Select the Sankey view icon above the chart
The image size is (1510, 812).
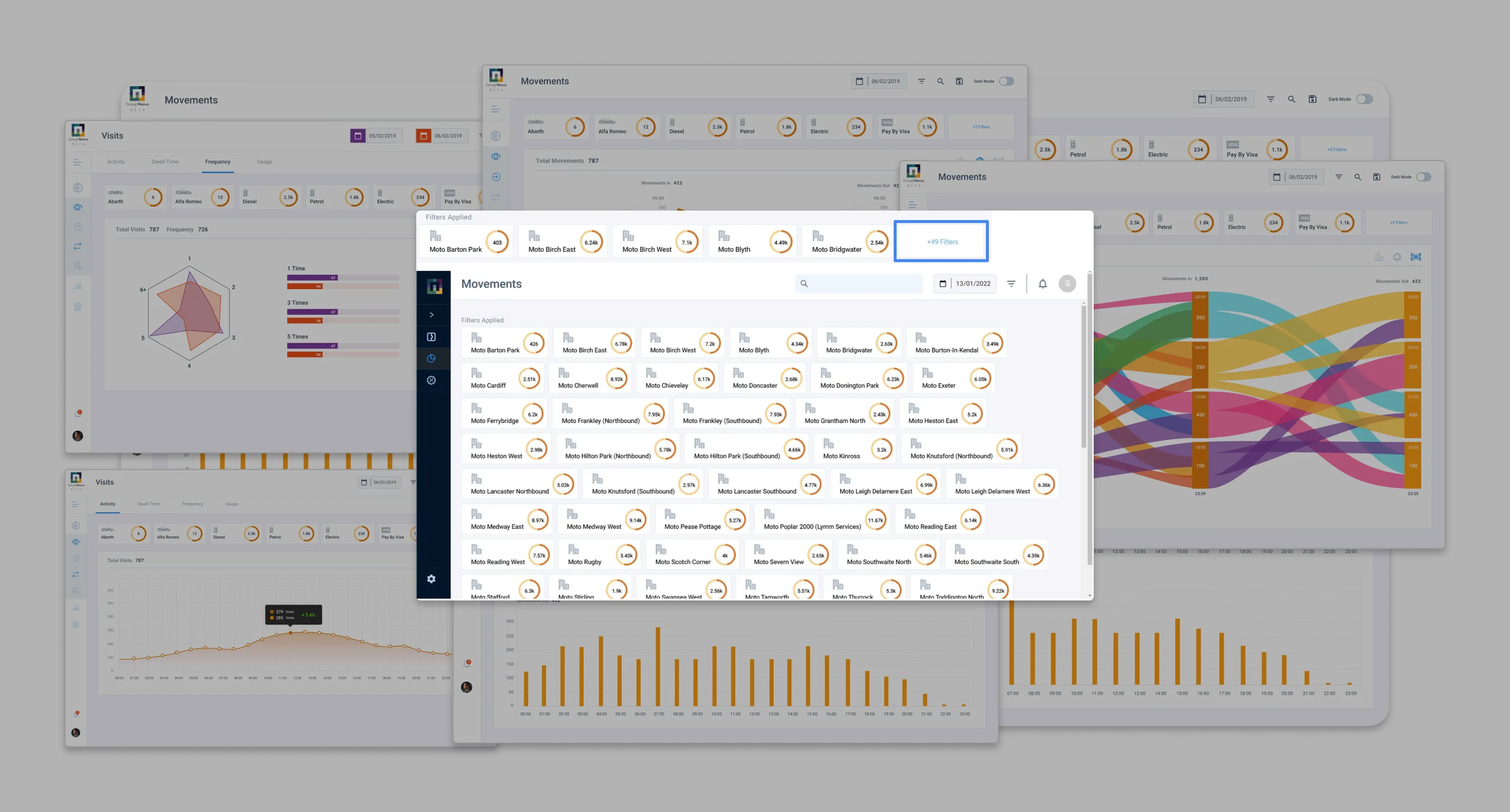[x=1416, y=256]
